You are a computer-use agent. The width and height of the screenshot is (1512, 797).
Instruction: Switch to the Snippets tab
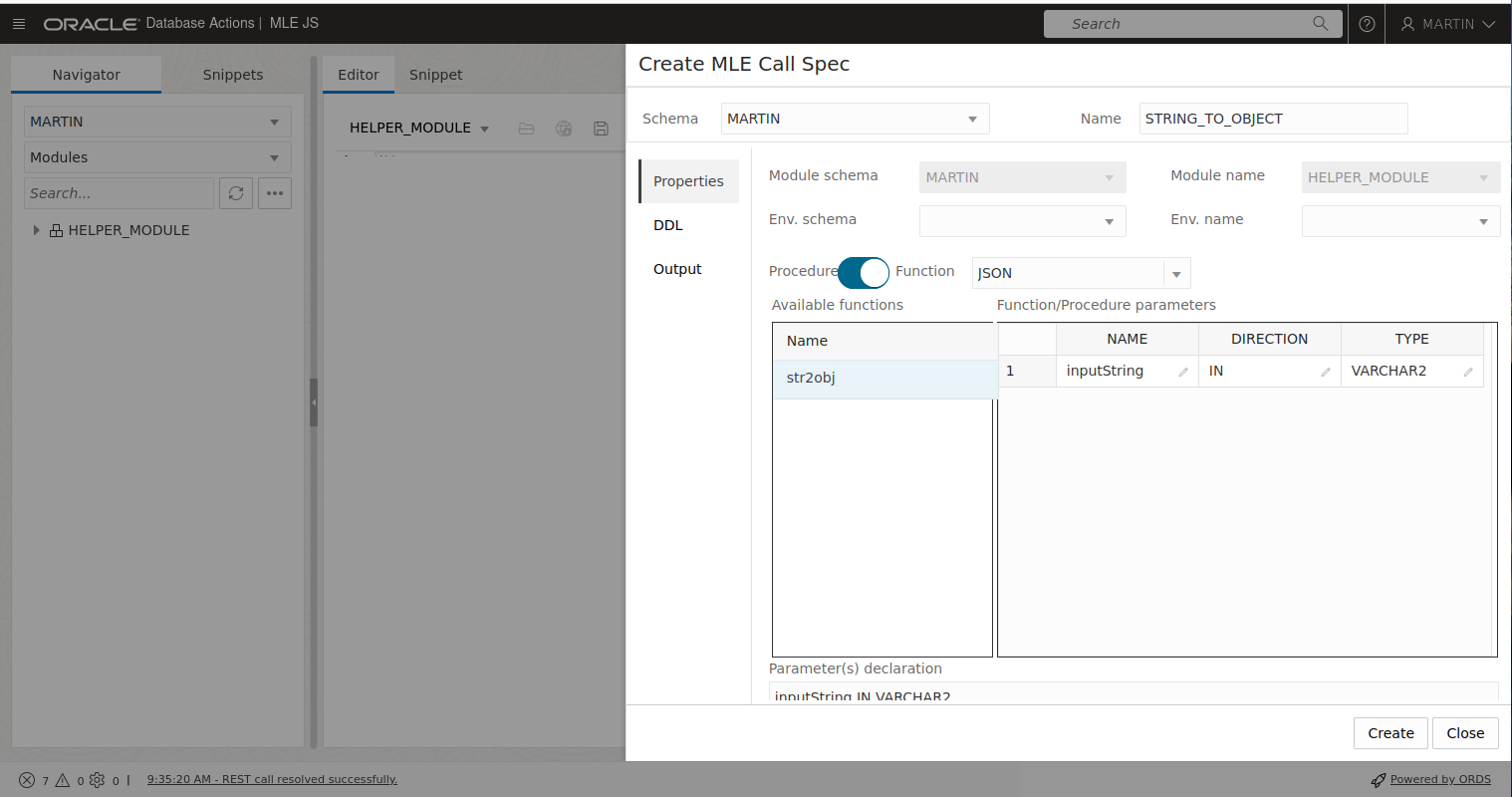232,74
